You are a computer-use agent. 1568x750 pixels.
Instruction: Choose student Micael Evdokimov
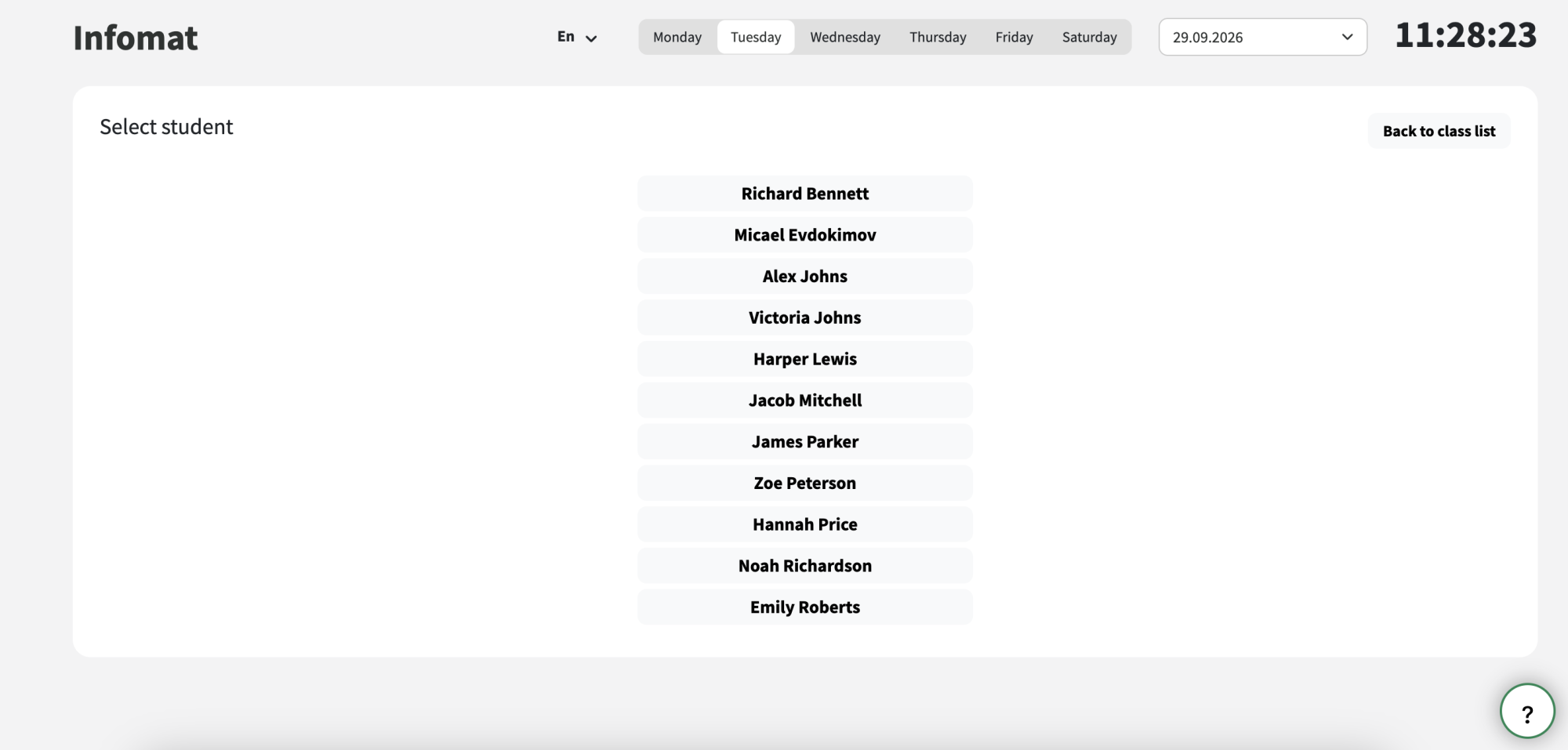pos(805,235)
